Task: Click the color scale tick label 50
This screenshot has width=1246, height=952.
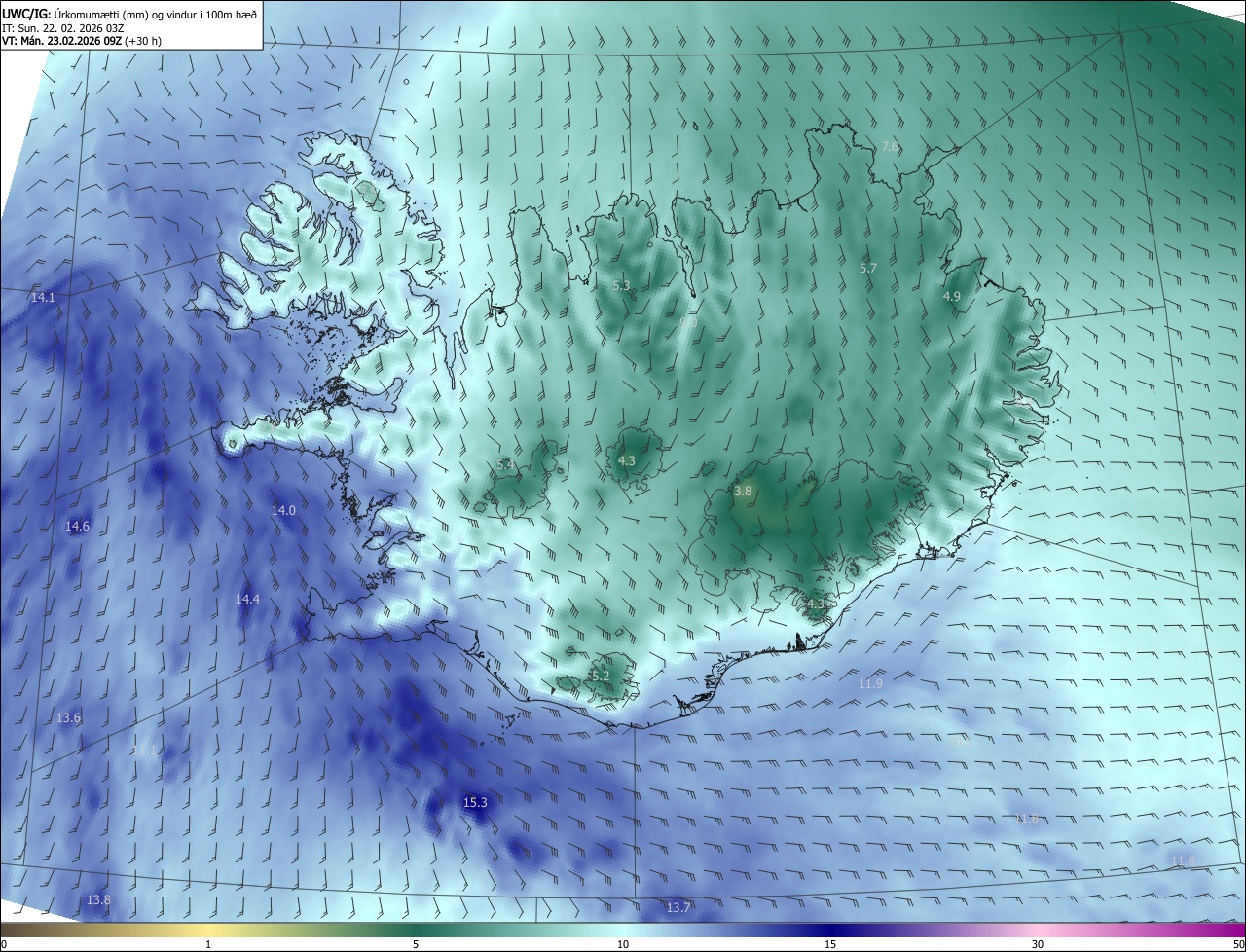Action: click(1238, 944)
